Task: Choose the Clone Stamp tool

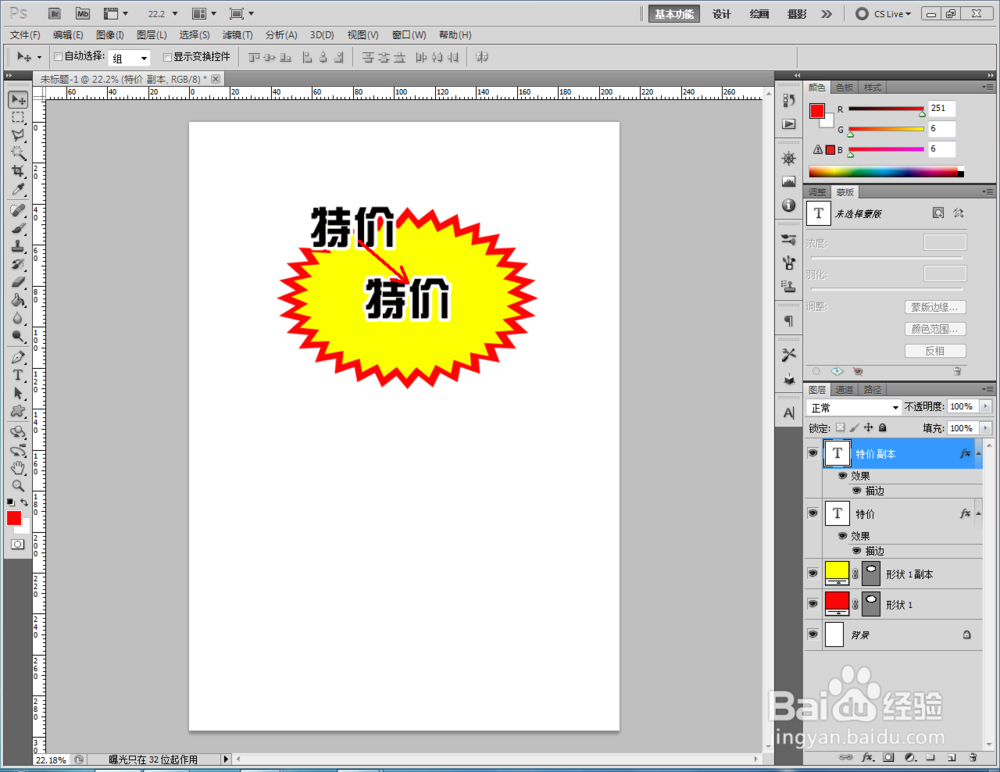Action: [x=18, y=246]
